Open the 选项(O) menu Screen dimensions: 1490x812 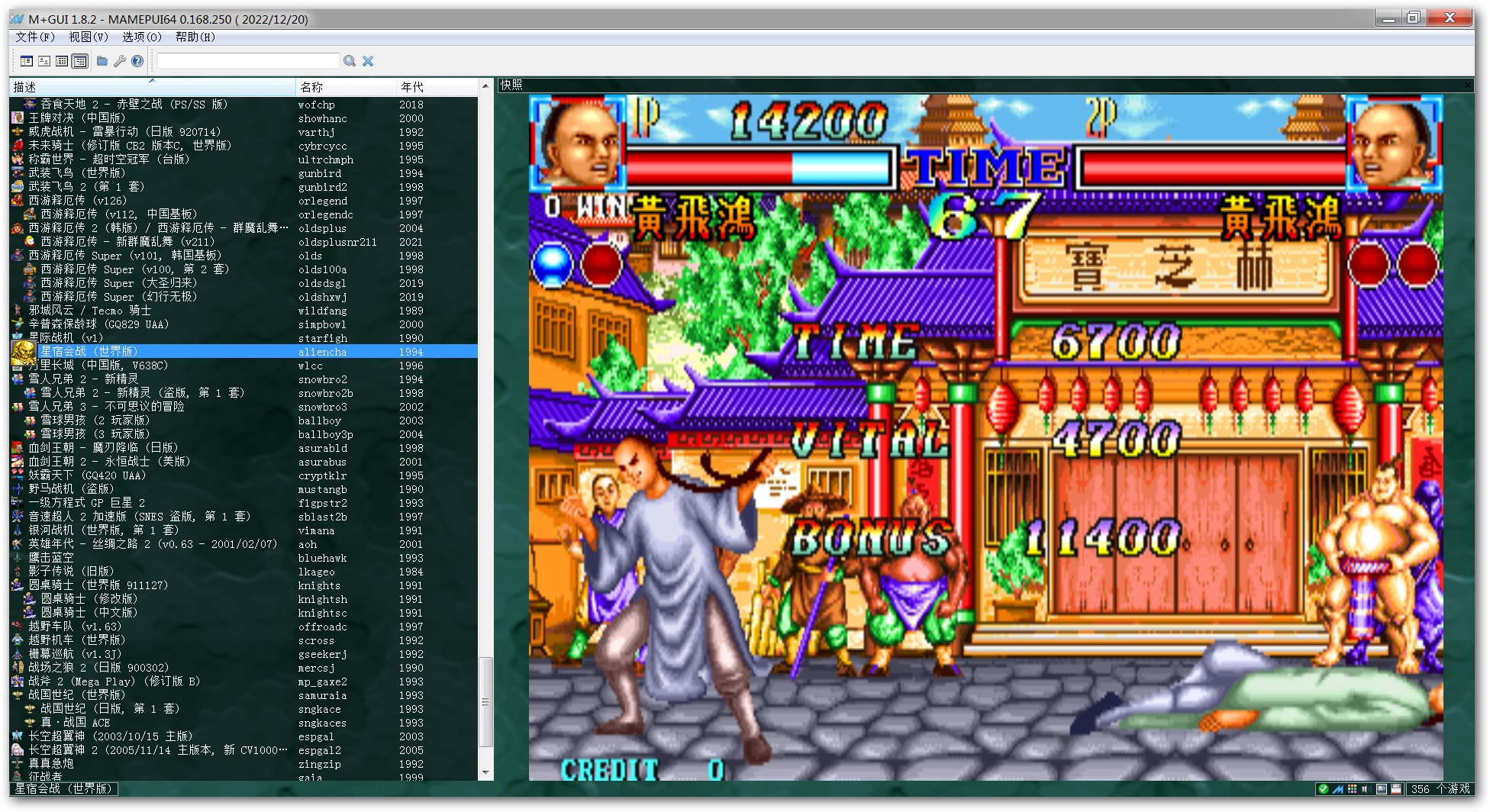(142, 37)
